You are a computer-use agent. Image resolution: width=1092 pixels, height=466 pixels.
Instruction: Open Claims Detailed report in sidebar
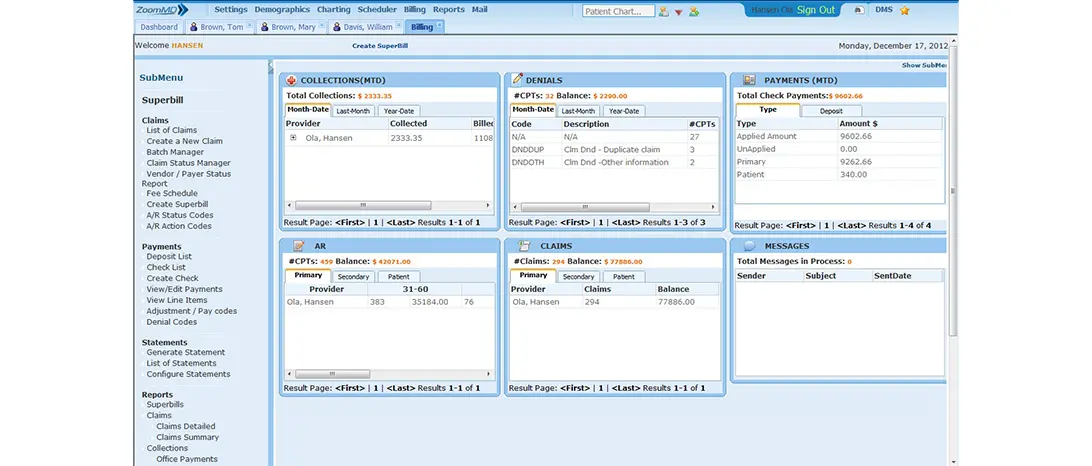point(186,426)
